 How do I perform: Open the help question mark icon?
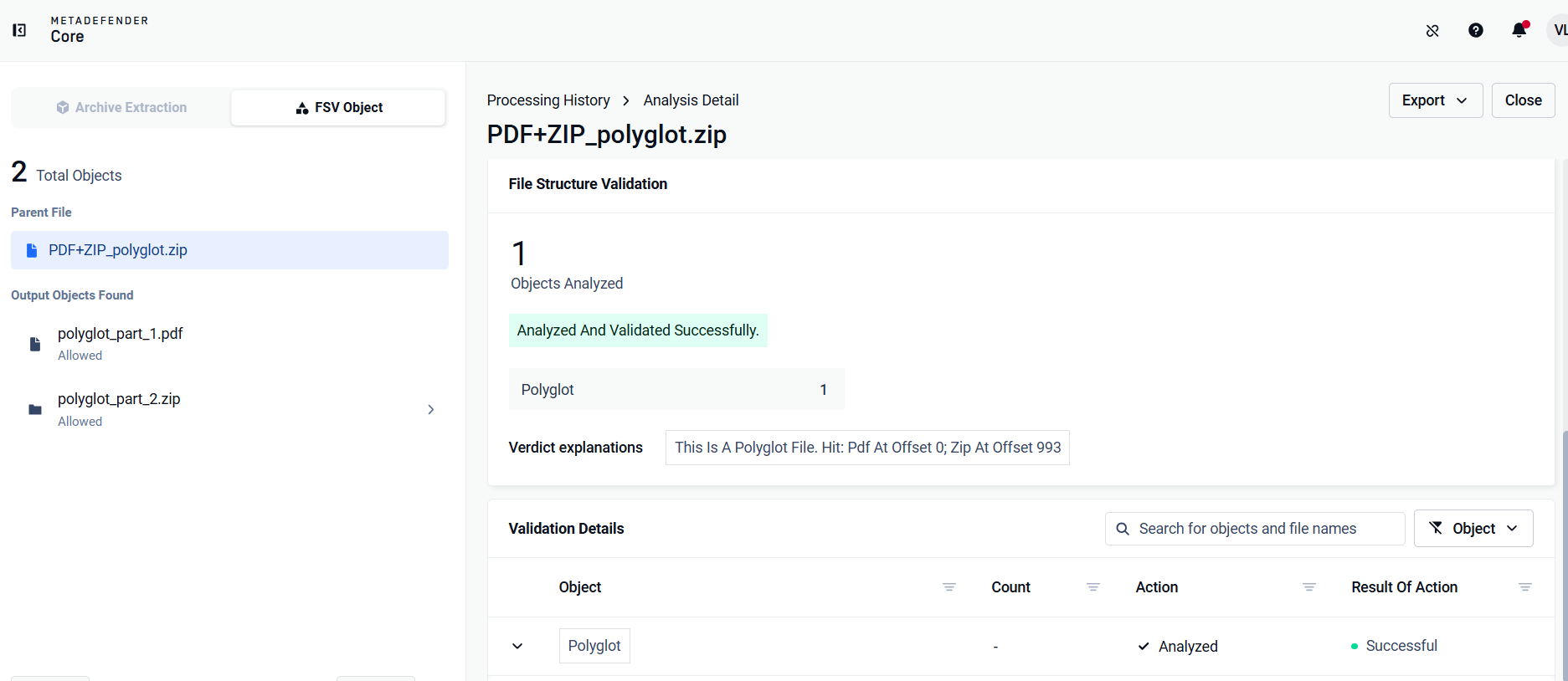point(1476,30)
